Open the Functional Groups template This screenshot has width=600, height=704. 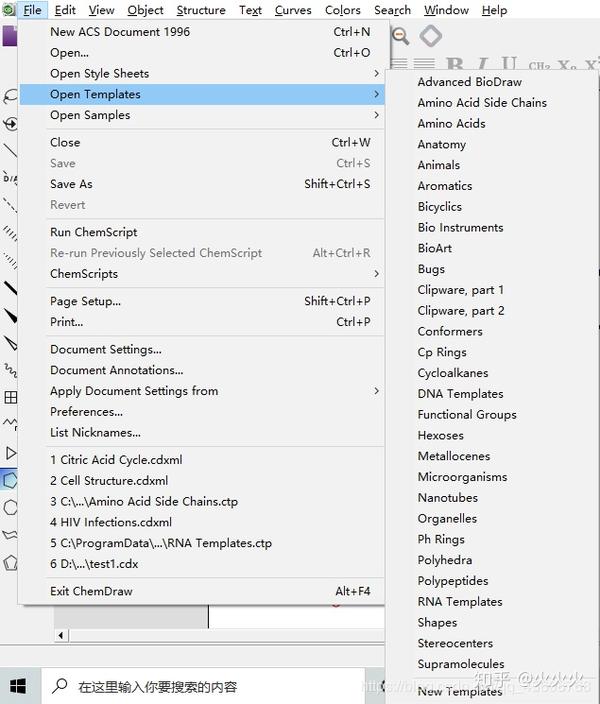click(x=492, y=414)
